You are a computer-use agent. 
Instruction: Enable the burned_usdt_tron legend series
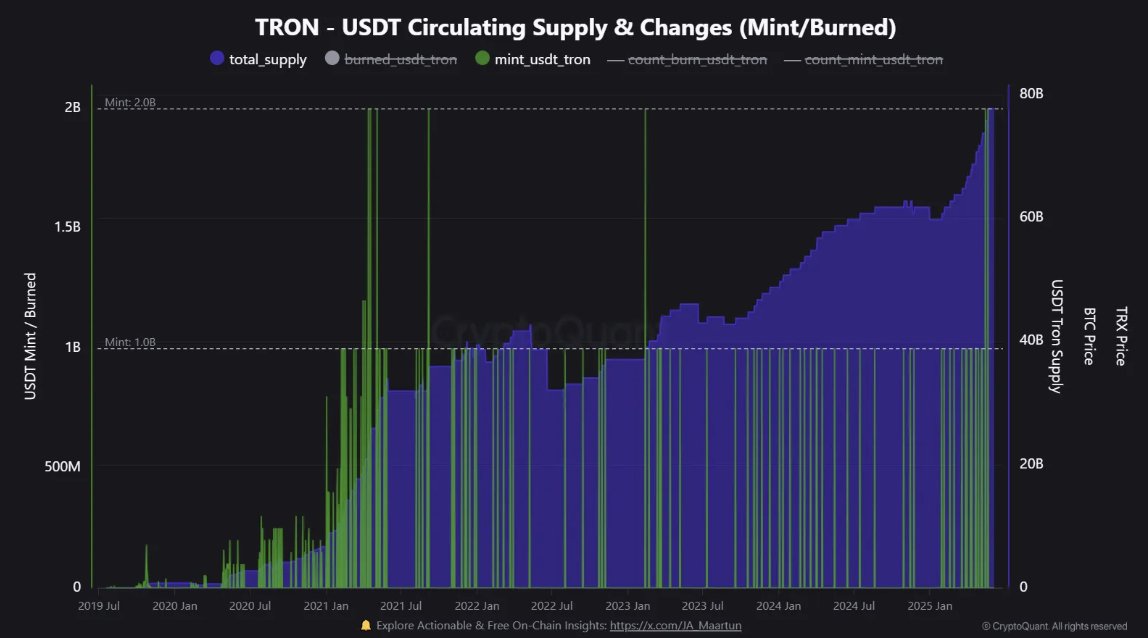(x=391, y=59)
